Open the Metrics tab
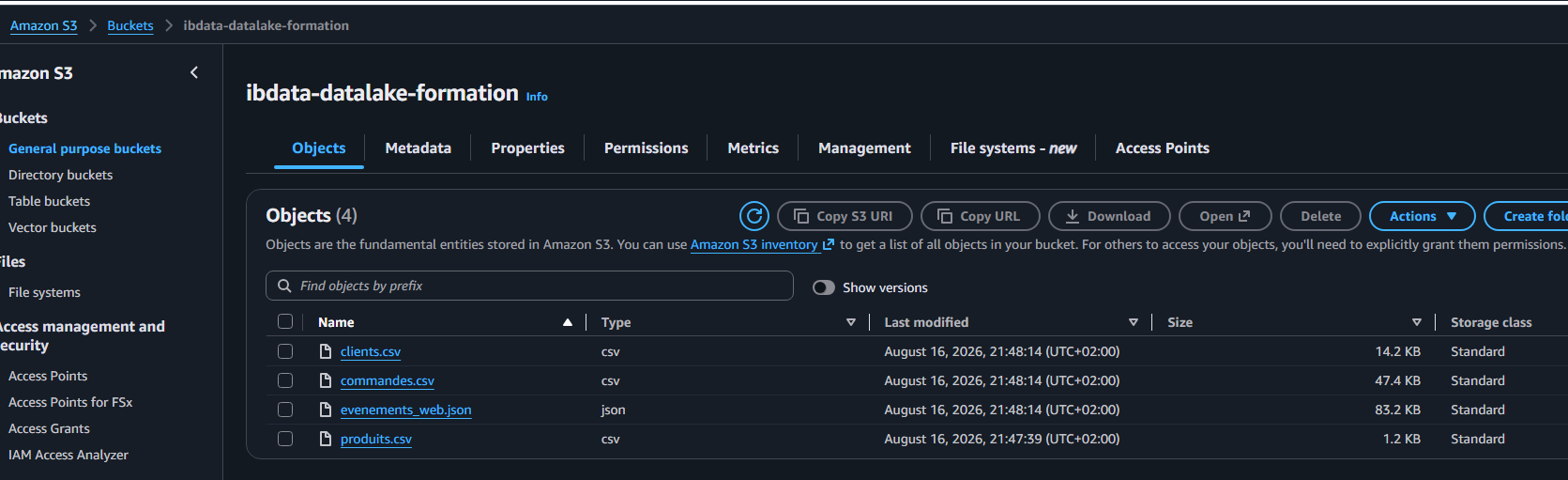Viewport: 1568px width, 480px height. point(753,148)
